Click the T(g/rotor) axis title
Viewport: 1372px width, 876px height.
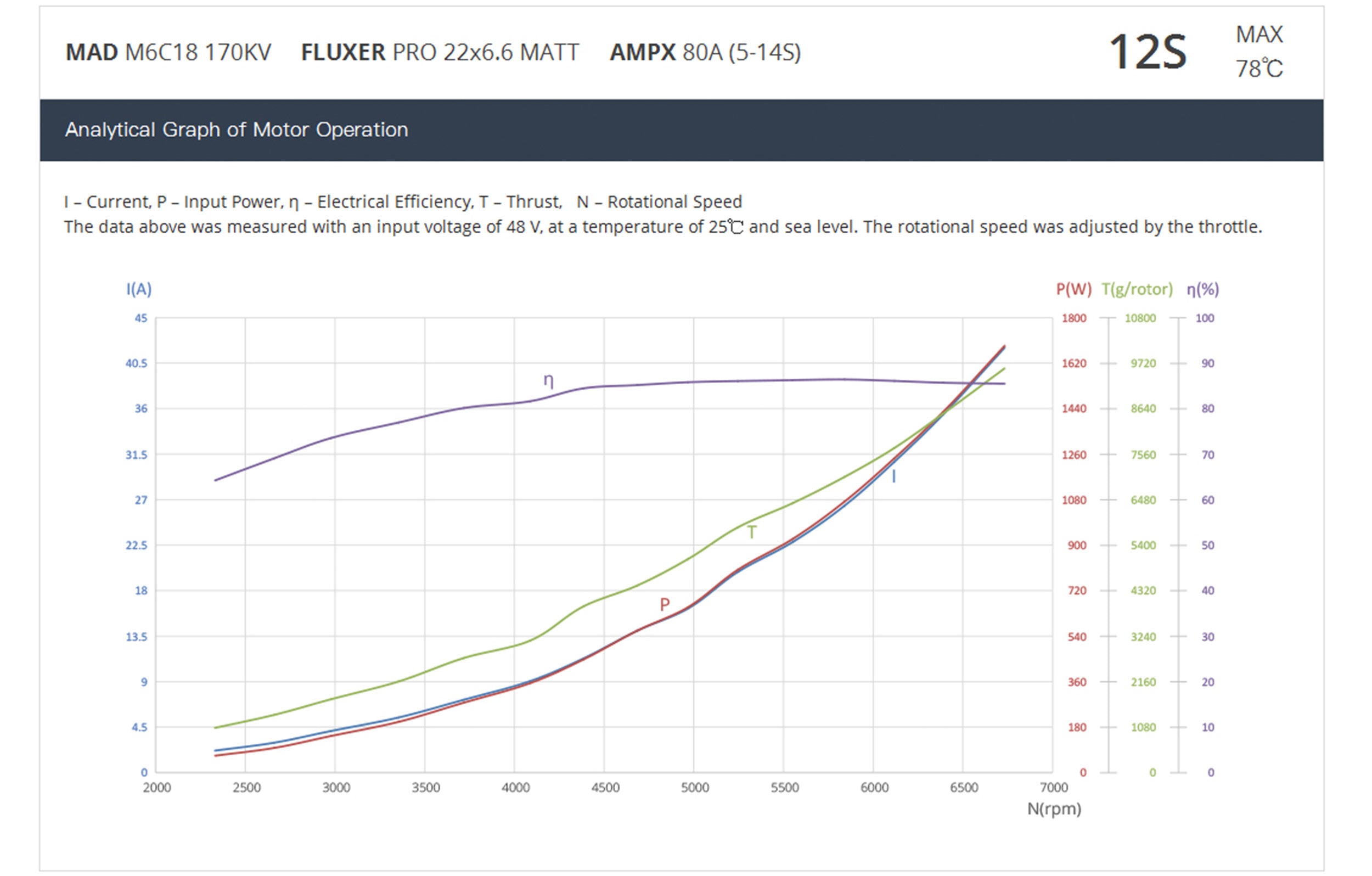click(1137, 289)
